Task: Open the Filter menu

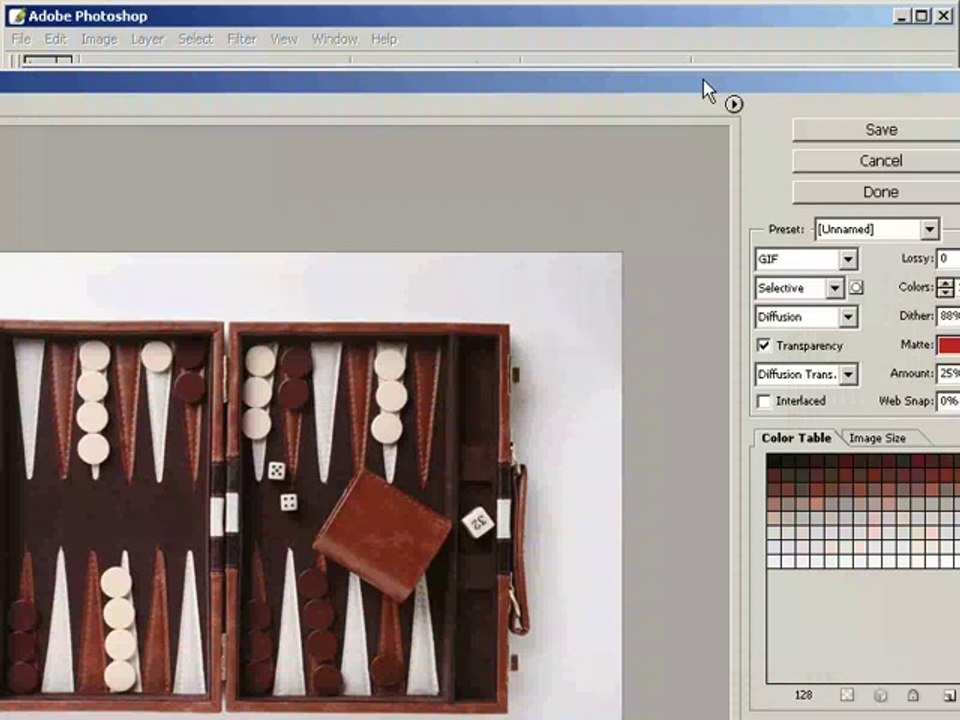Action: [x=242, y=39]
